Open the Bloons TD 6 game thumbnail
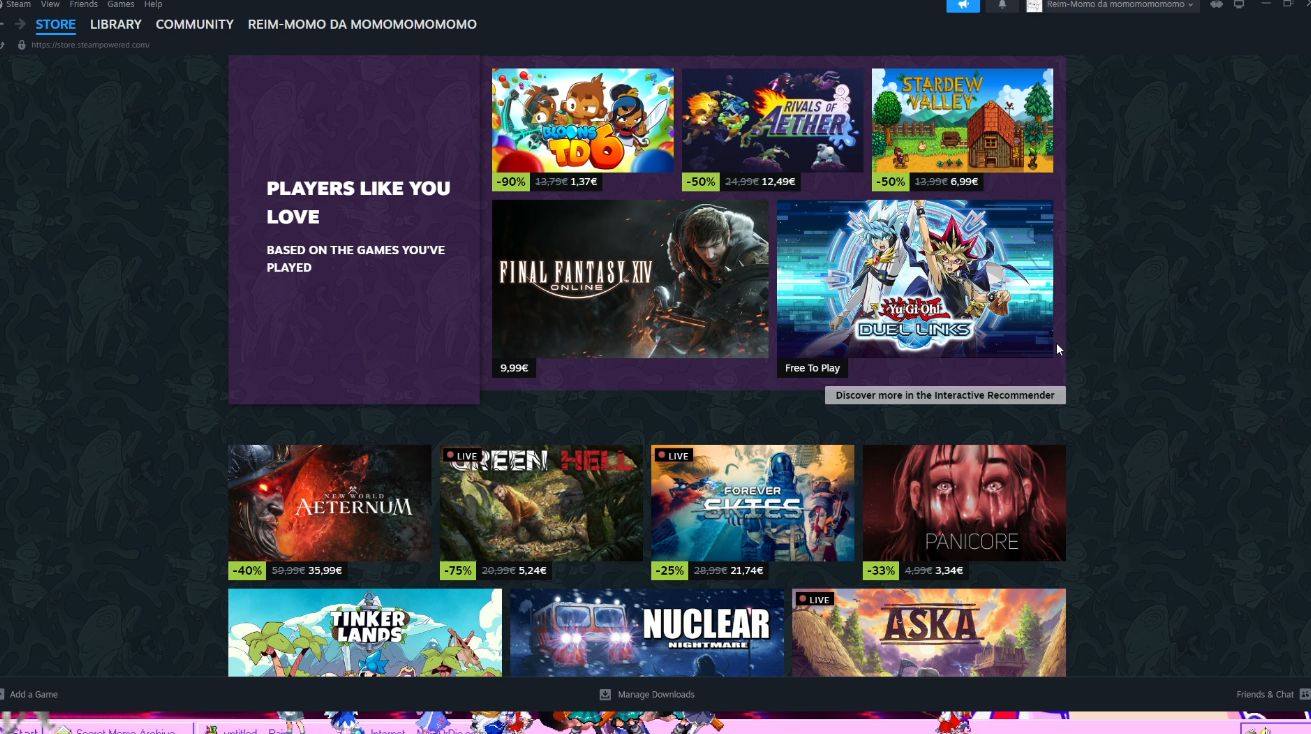Screen dimensions: 1311x734 tap(583, 120)
